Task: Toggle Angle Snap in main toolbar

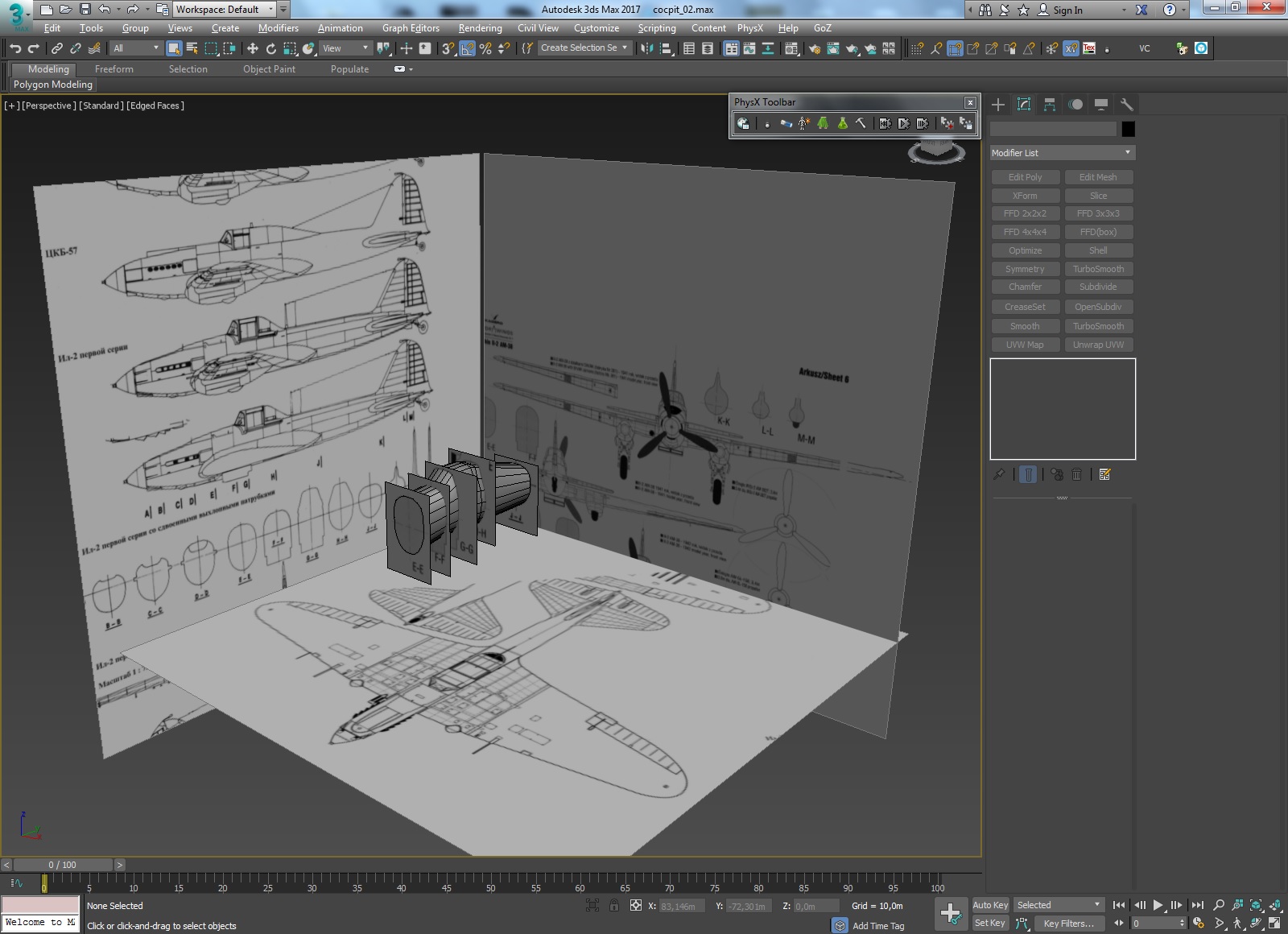Action: (467, 48)
